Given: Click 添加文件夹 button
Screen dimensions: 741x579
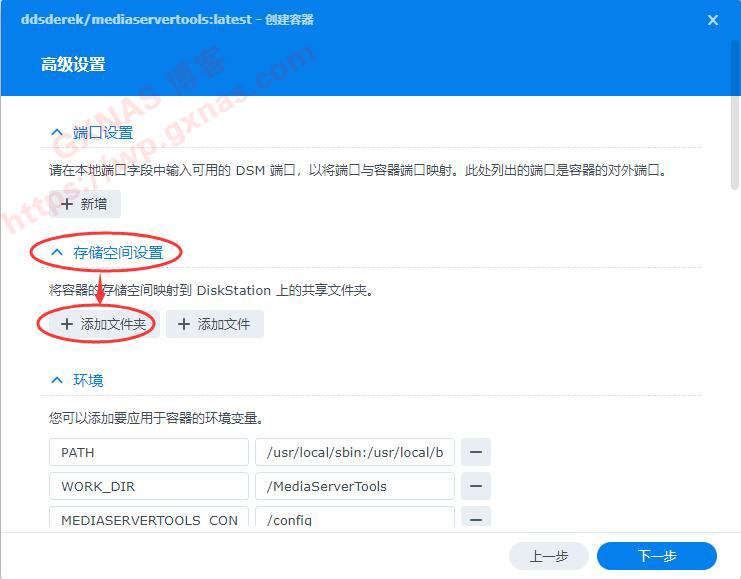Looking at the screenshot, I should click(104, 324).
